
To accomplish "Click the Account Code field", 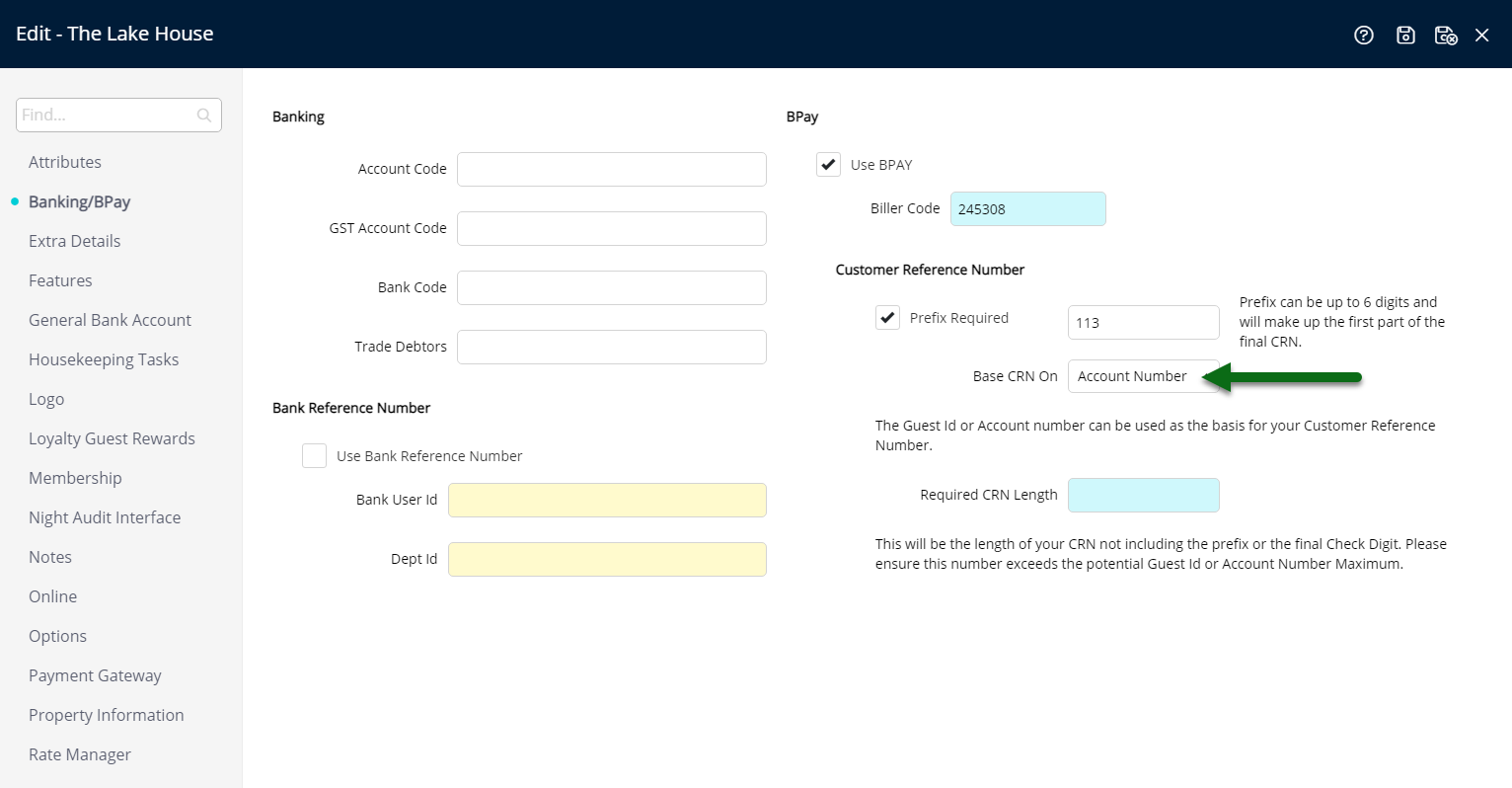I will point(612,169).
